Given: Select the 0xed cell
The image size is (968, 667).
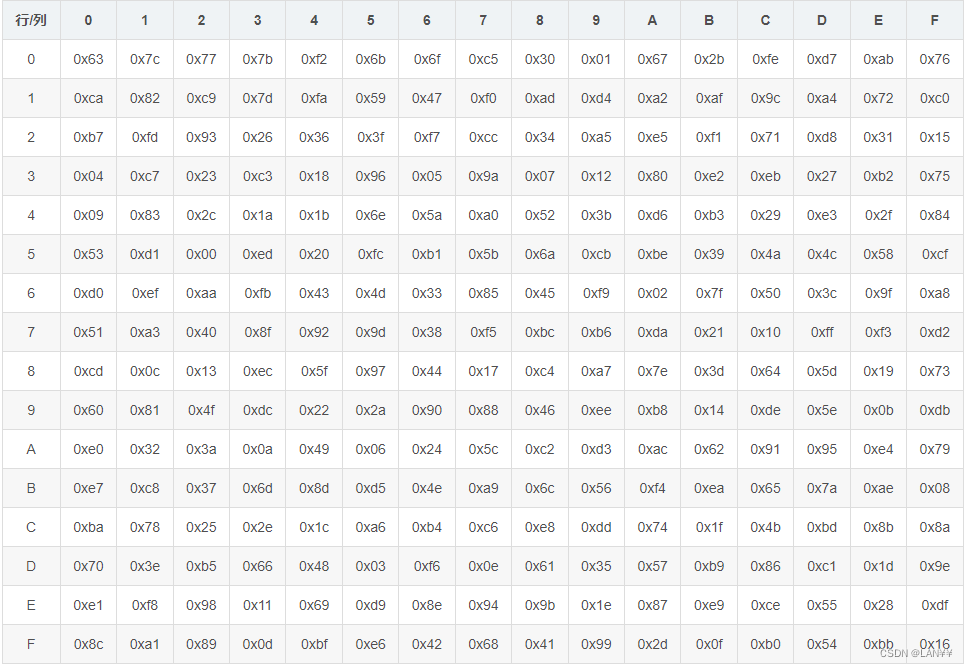Looking at the screenshot, I should click(257, 254).
